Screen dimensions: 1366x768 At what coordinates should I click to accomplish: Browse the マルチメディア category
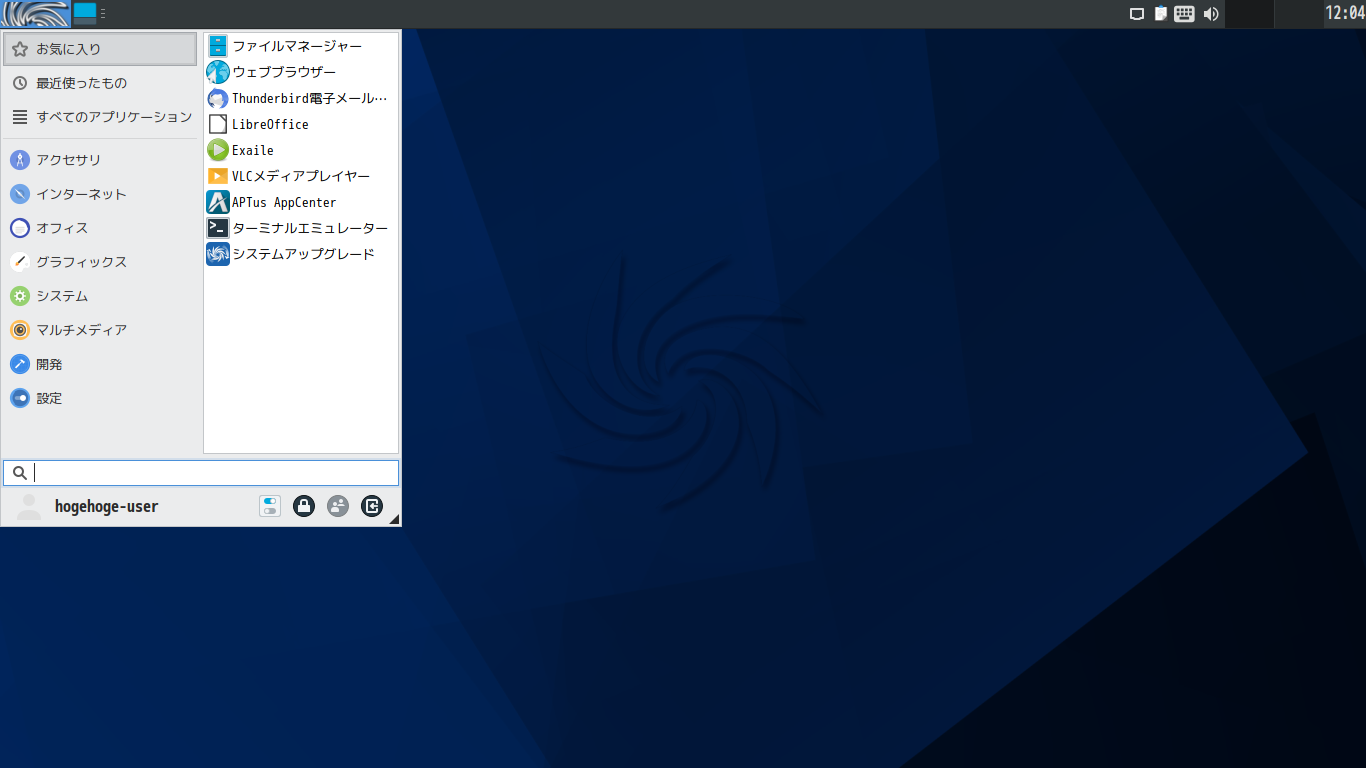100,330
